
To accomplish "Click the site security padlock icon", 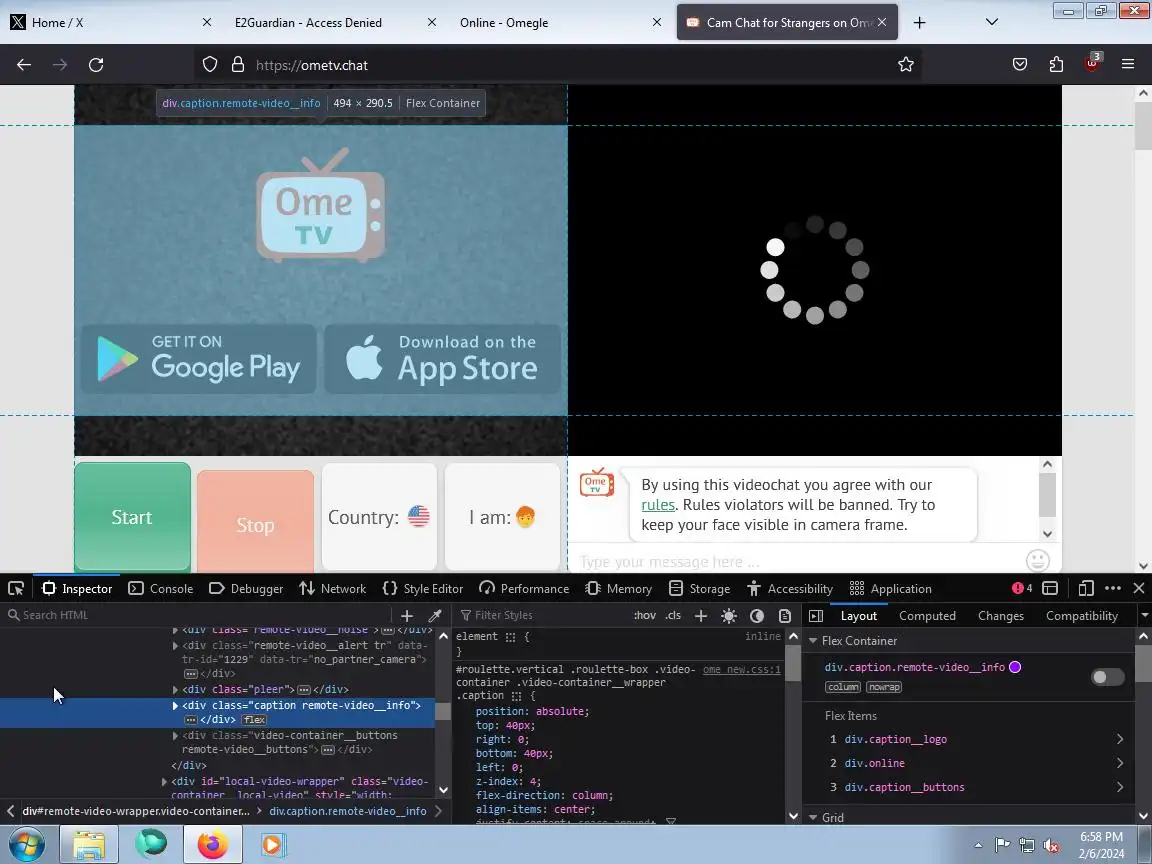I will click(237, 65).
